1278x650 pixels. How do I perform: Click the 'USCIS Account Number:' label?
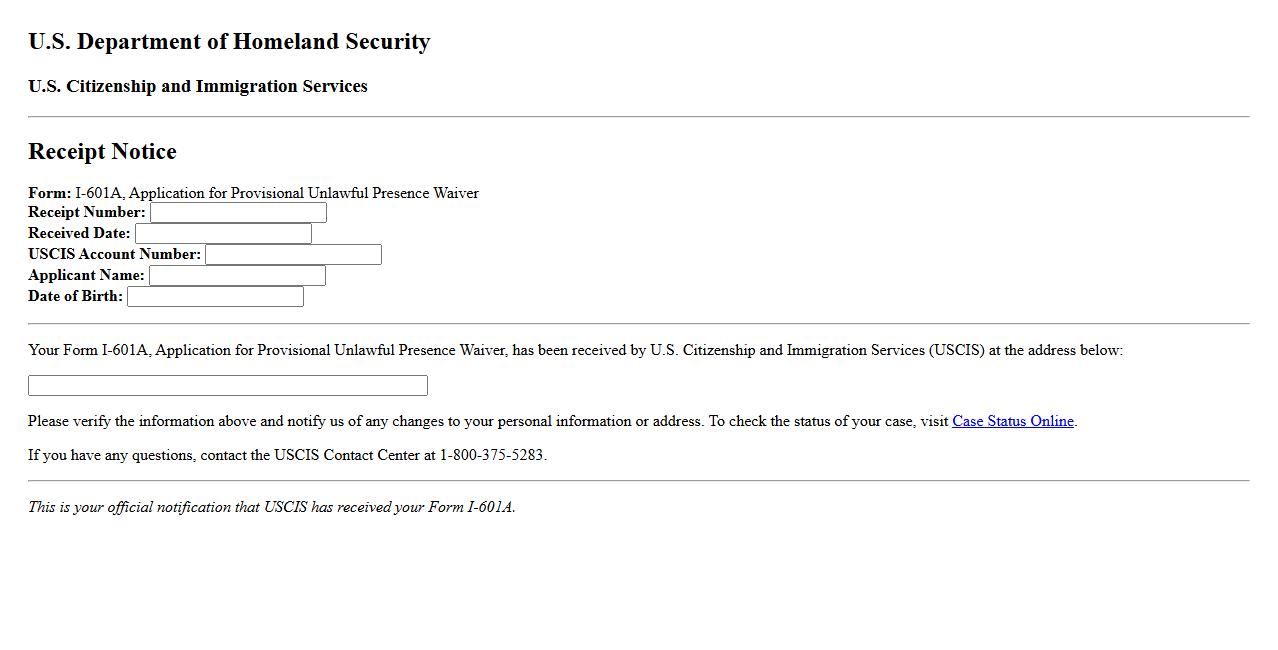[x=115, y=255]
